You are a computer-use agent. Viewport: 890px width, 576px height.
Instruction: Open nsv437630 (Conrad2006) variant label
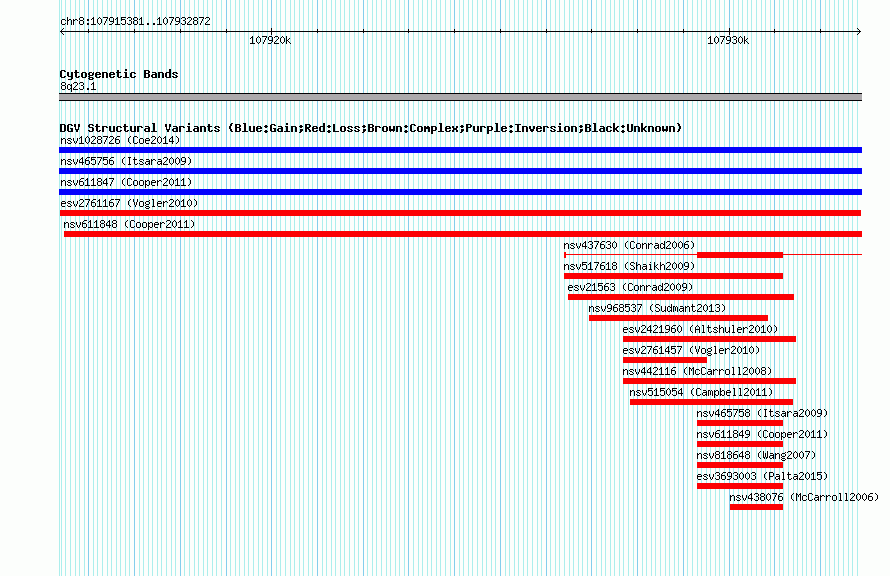[x=629, y=245]
